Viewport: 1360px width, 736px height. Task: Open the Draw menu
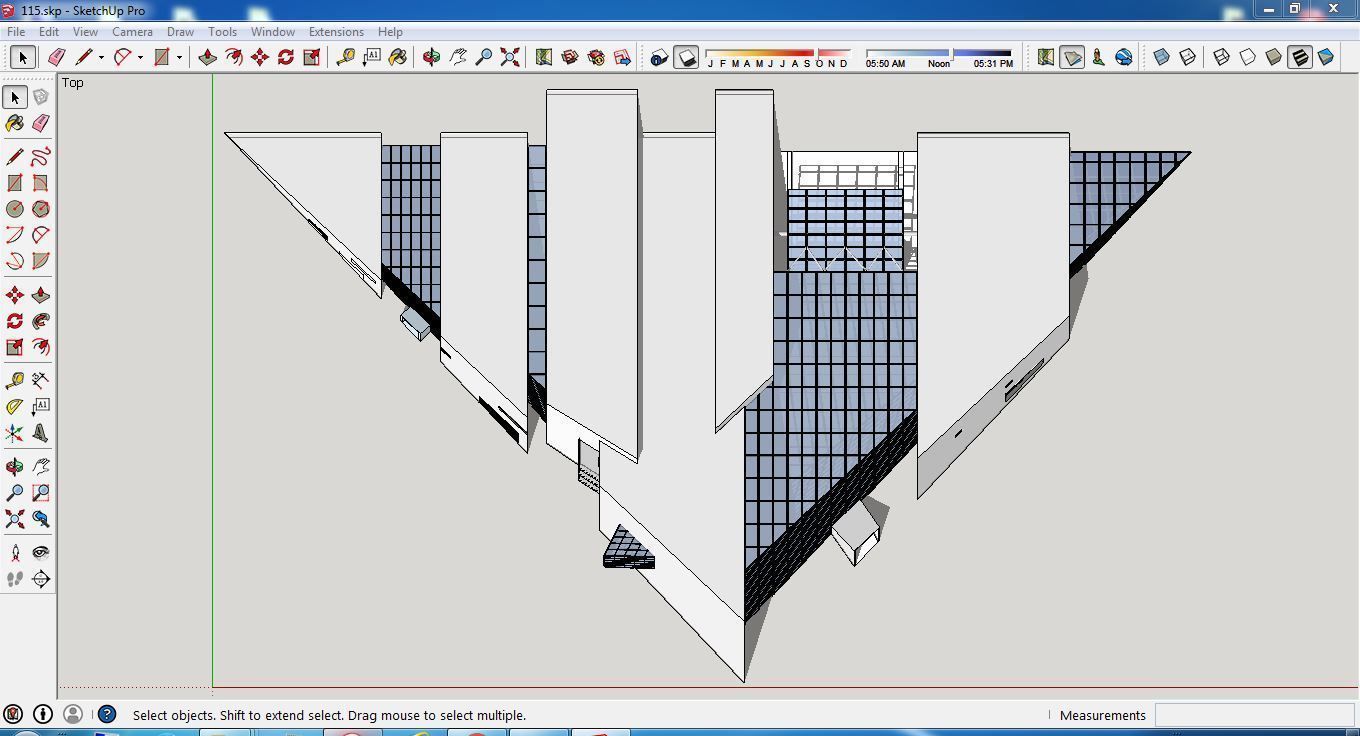[x=180, y=32]
